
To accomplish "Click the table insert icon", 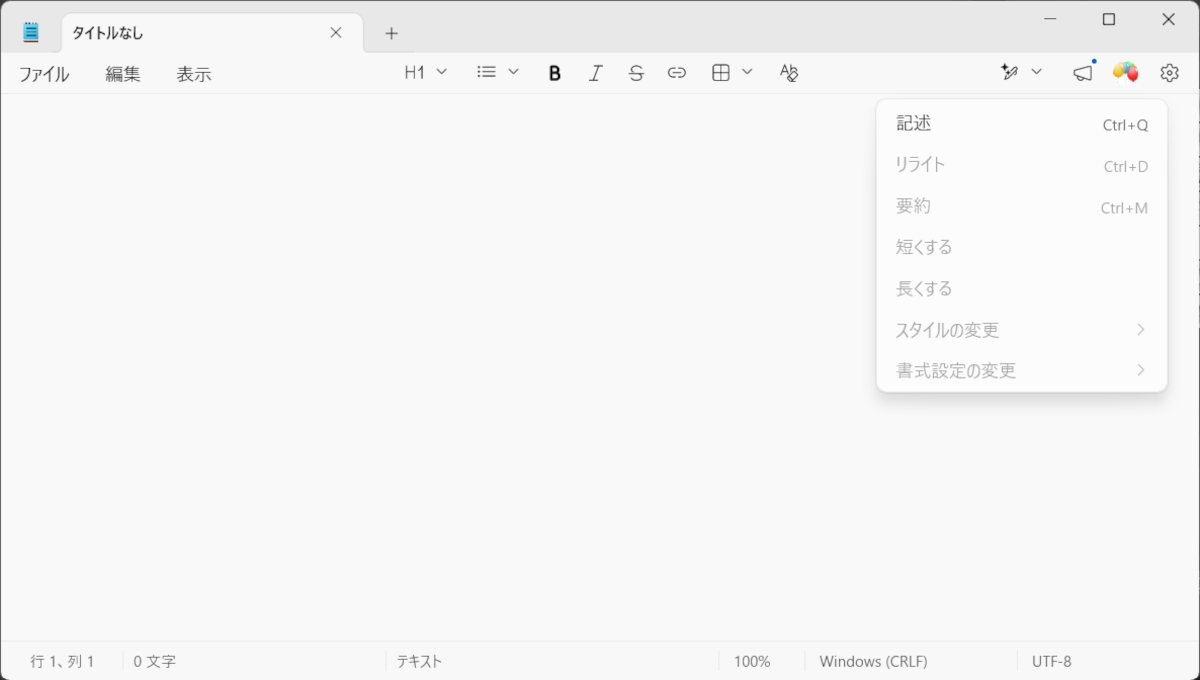I will 721,72.
